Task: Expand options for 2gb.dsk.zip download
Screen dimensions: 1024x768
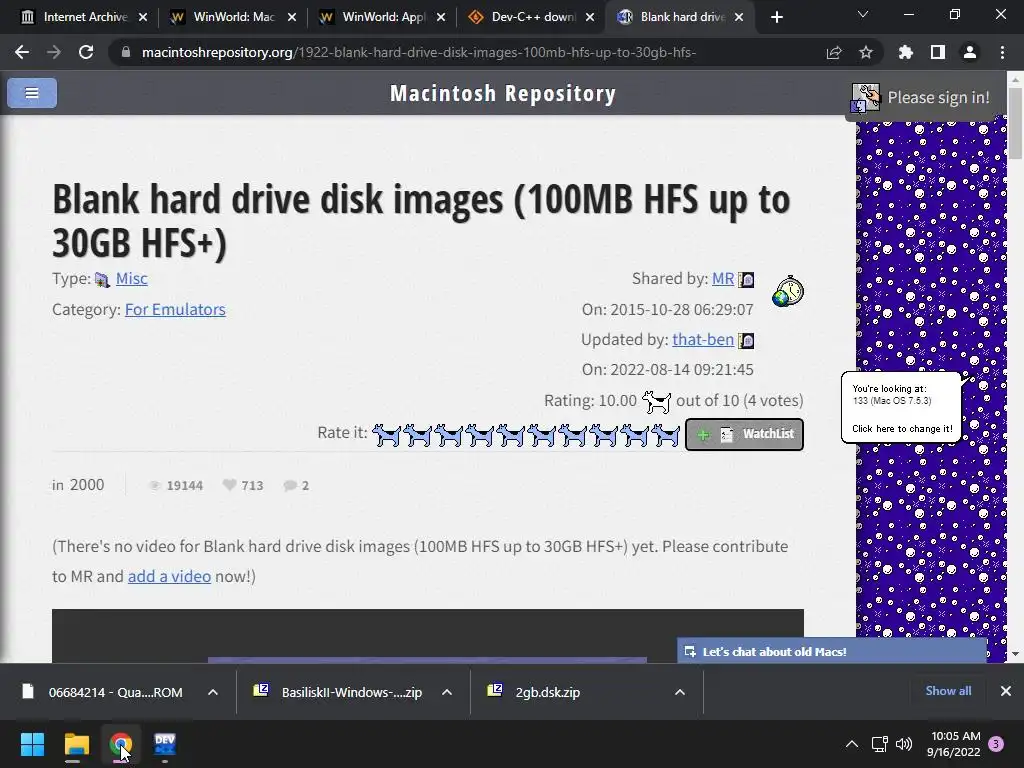Action: click(x=680, y=692)
